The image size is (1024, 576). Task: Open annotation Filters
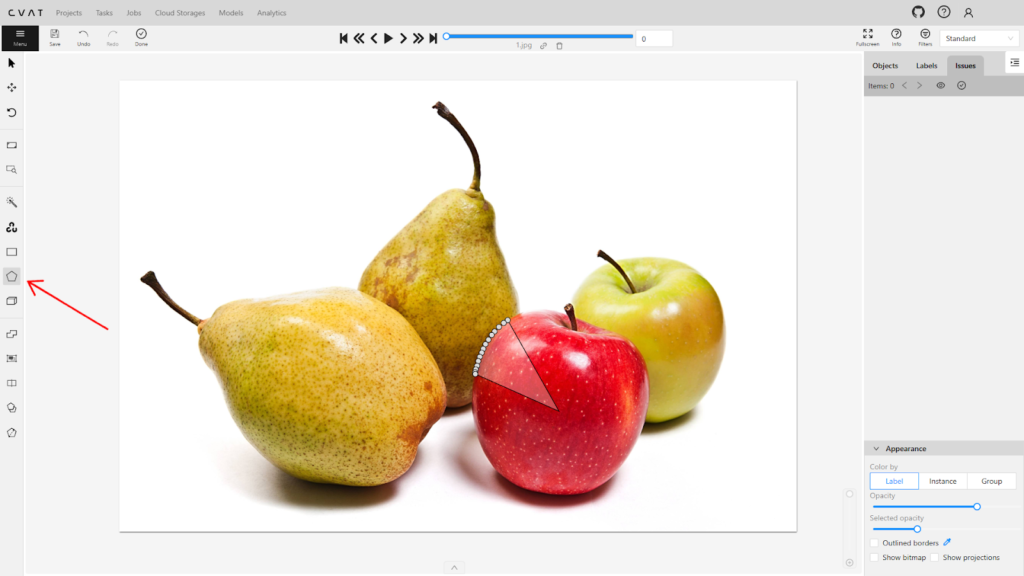tap(925, 38)
